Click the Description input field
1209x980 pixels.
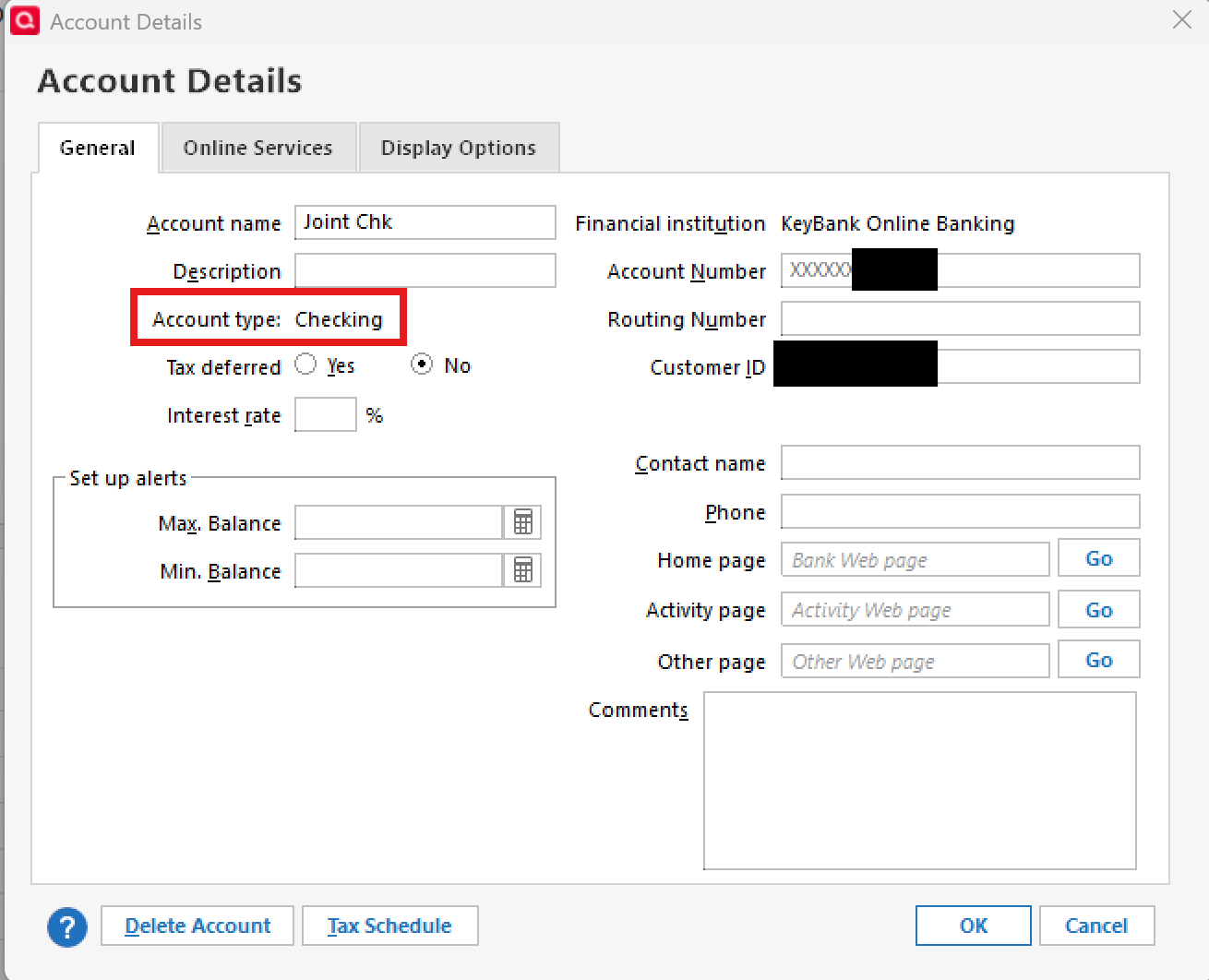[425, 270]
